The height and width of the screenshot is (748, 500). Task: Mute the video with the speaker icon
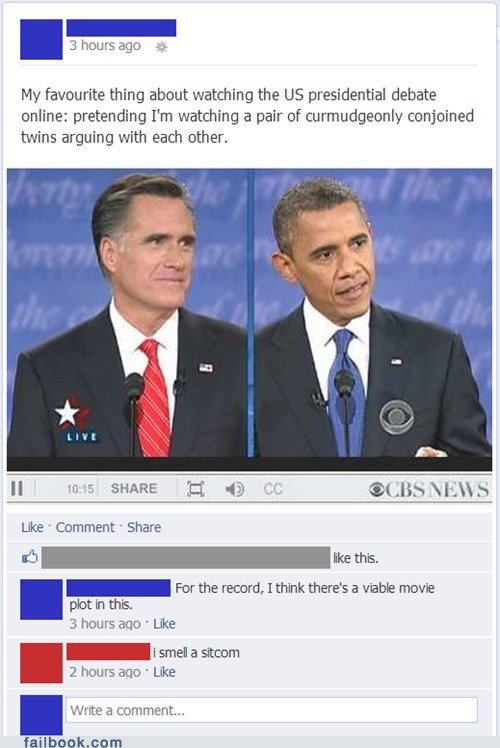[x=234, y=488]
